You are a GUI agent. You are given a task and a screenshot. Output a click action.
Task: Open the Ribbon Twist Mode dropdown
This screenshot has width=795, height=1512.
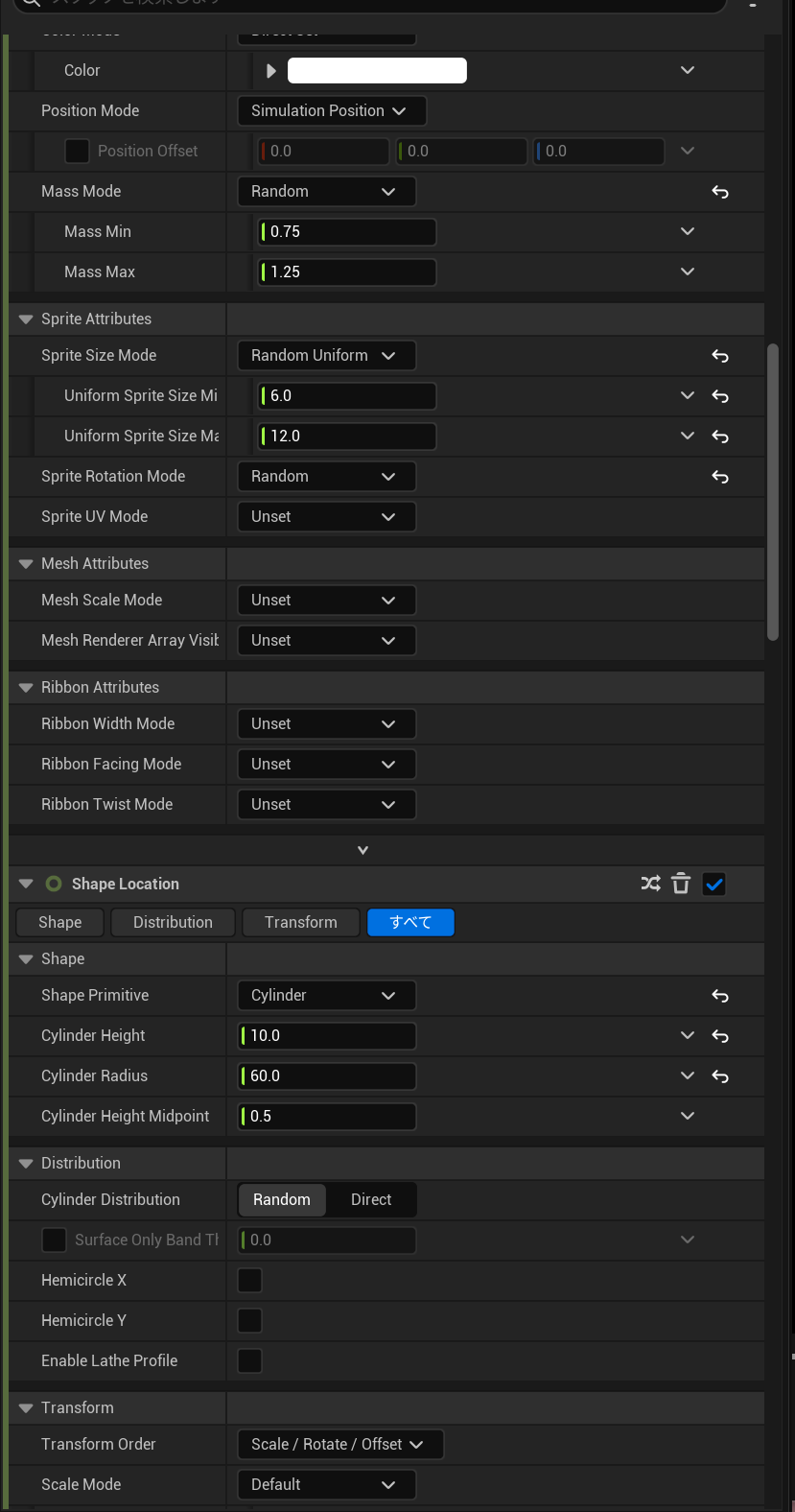click(326, 804)
